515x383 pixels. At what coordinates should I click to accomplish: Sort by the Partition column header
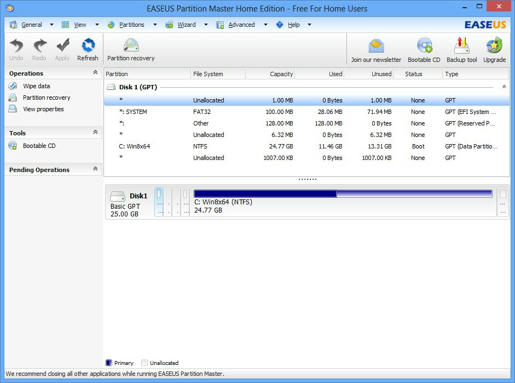click(147, 74)
